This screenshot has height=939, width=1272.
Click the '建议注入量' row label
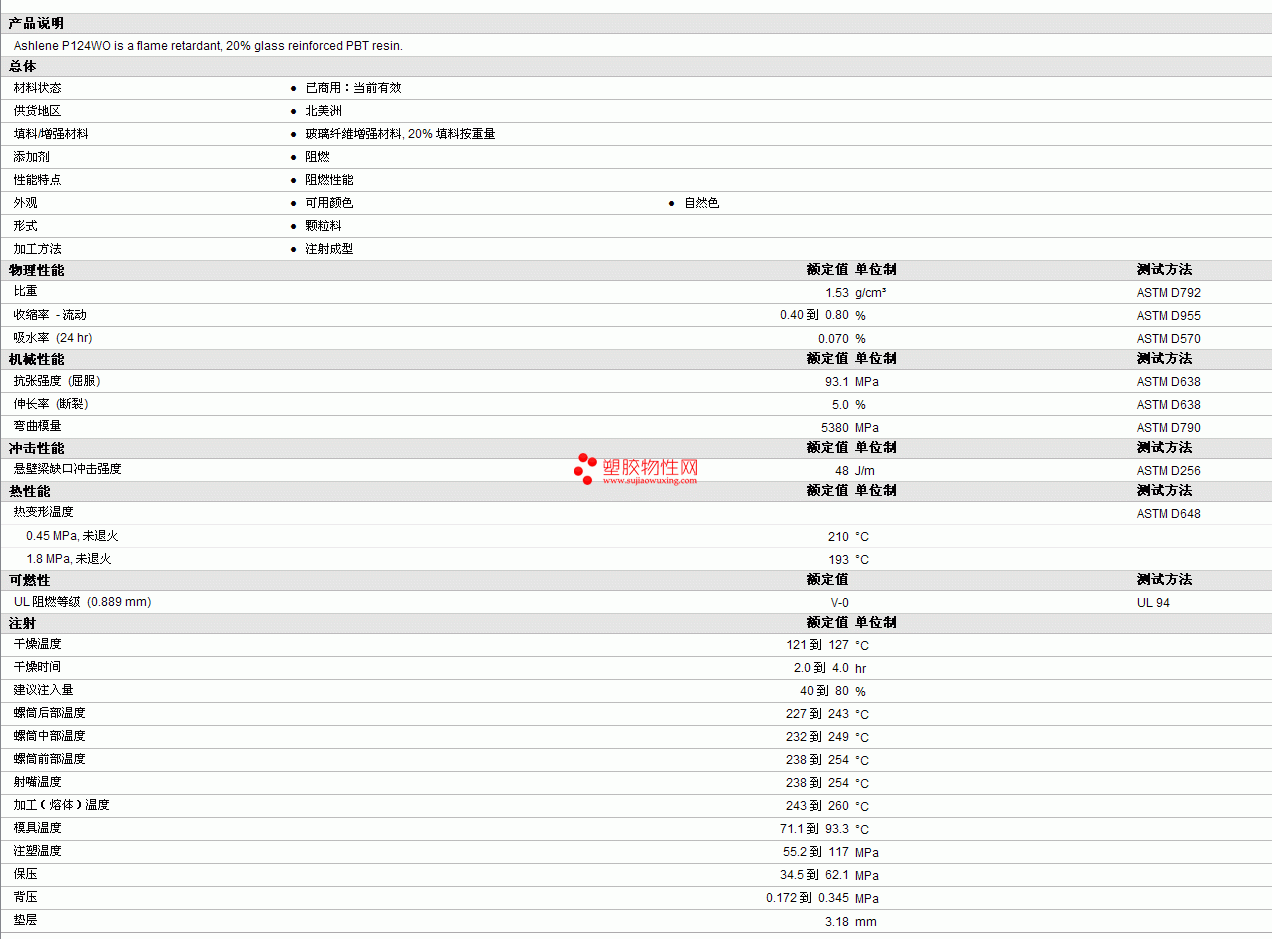click(x=43, y=690)
